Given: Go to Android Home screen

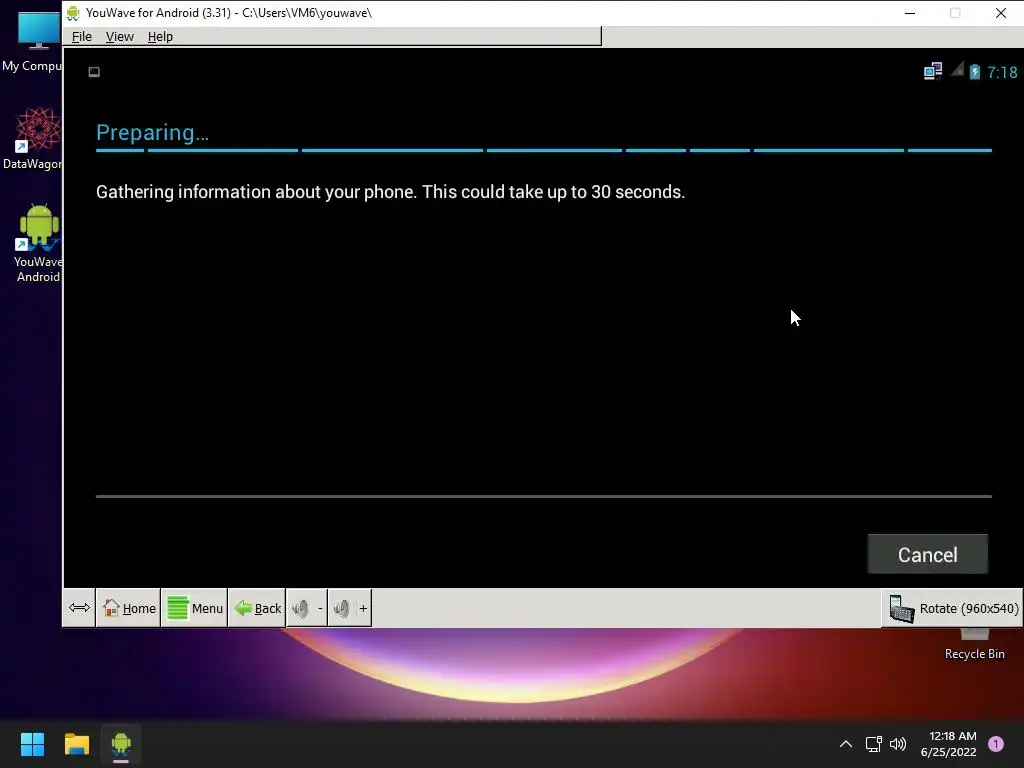Looking at the screenshot, I should click(x=129, y=608).
